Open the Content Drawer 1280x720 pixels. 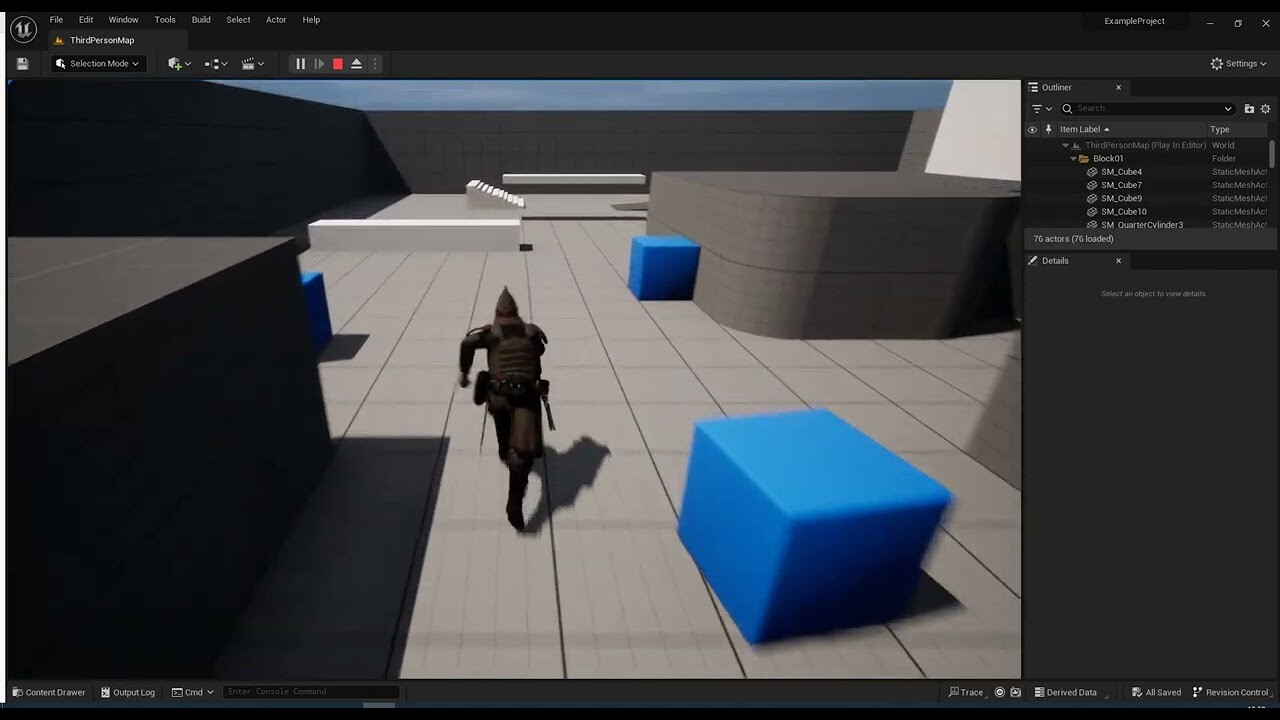pos(48,692)
